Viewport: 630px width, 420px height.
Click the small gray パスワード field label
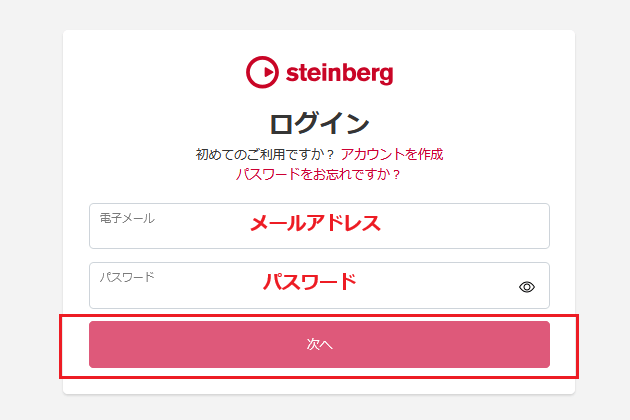tap(127, 276)
